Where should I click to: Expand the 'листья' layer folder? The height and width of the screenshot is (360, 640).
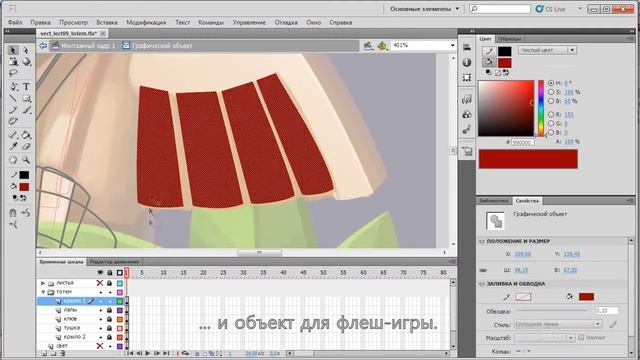[43, 283]
